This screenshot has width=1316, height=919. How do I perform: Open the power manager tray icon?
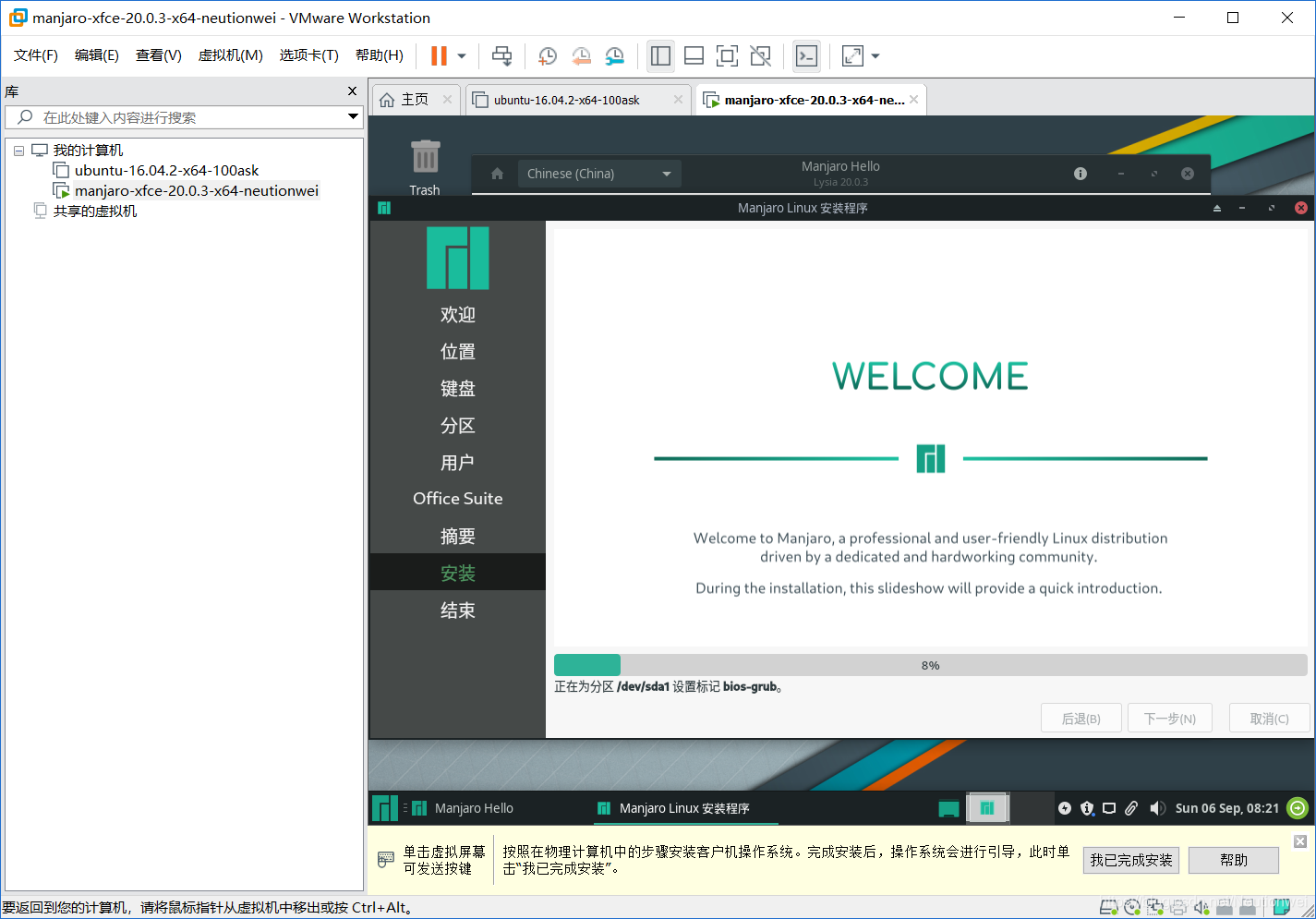point(1065,808)
